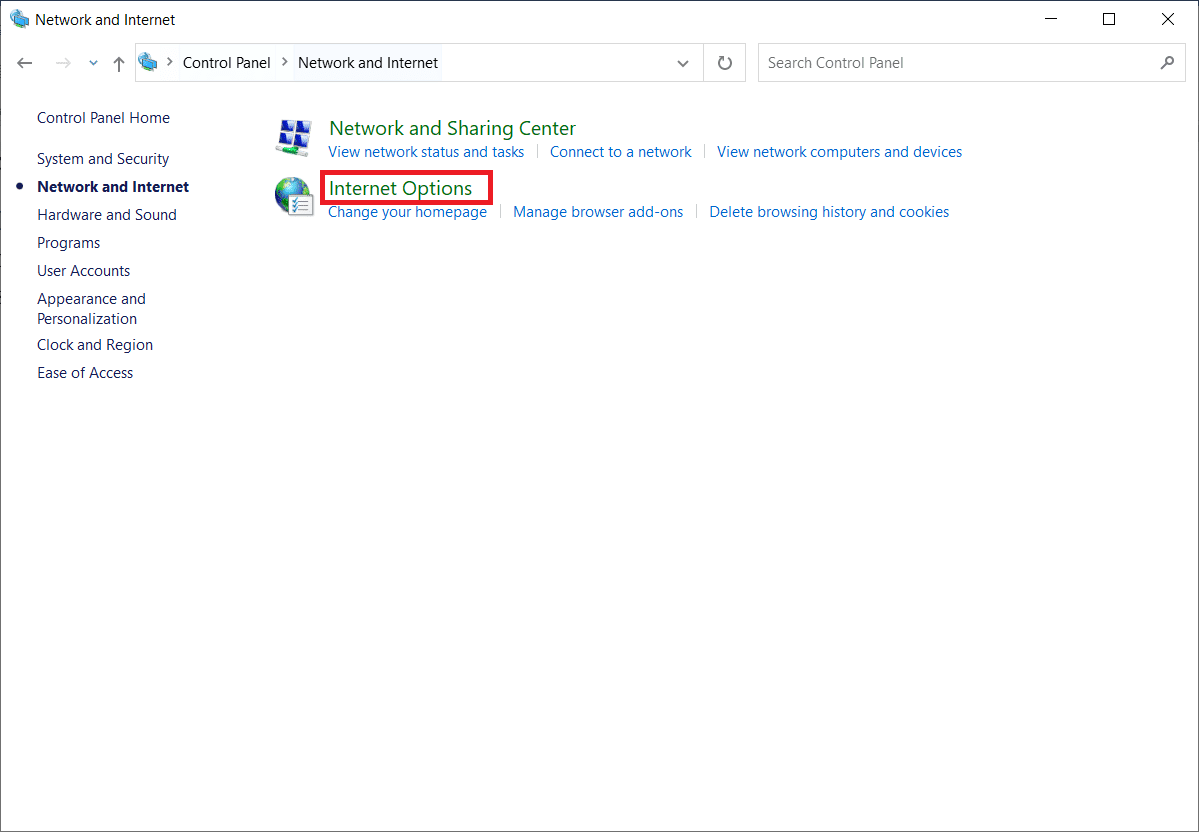This screenshot has height=832, width=1199.
Task: Open the recent locations dropdown arrow
Action: (x=93, y=63)
